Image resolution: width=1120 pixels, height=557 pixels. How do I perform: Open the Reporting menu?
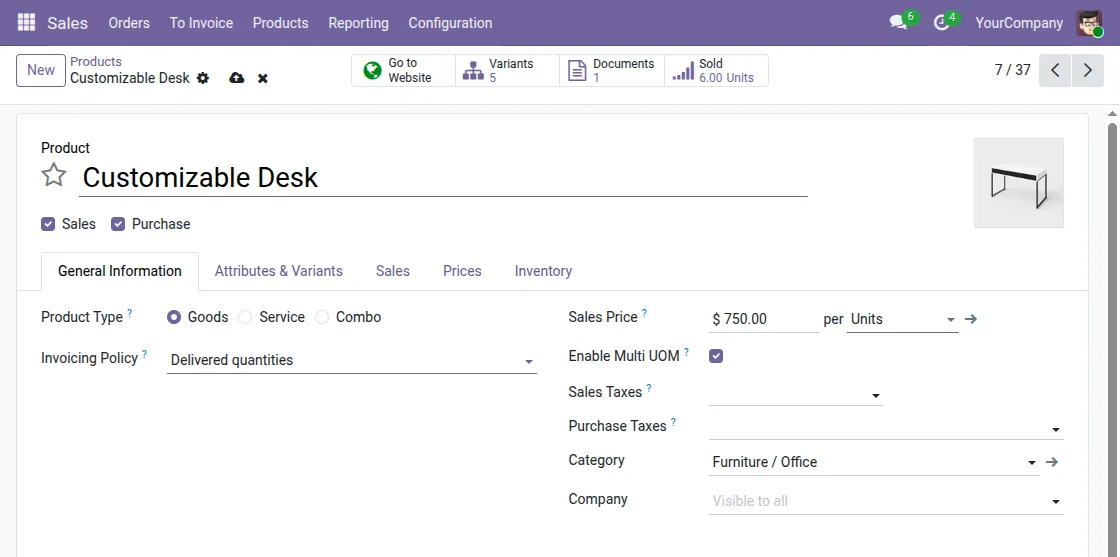click(358, 23)
